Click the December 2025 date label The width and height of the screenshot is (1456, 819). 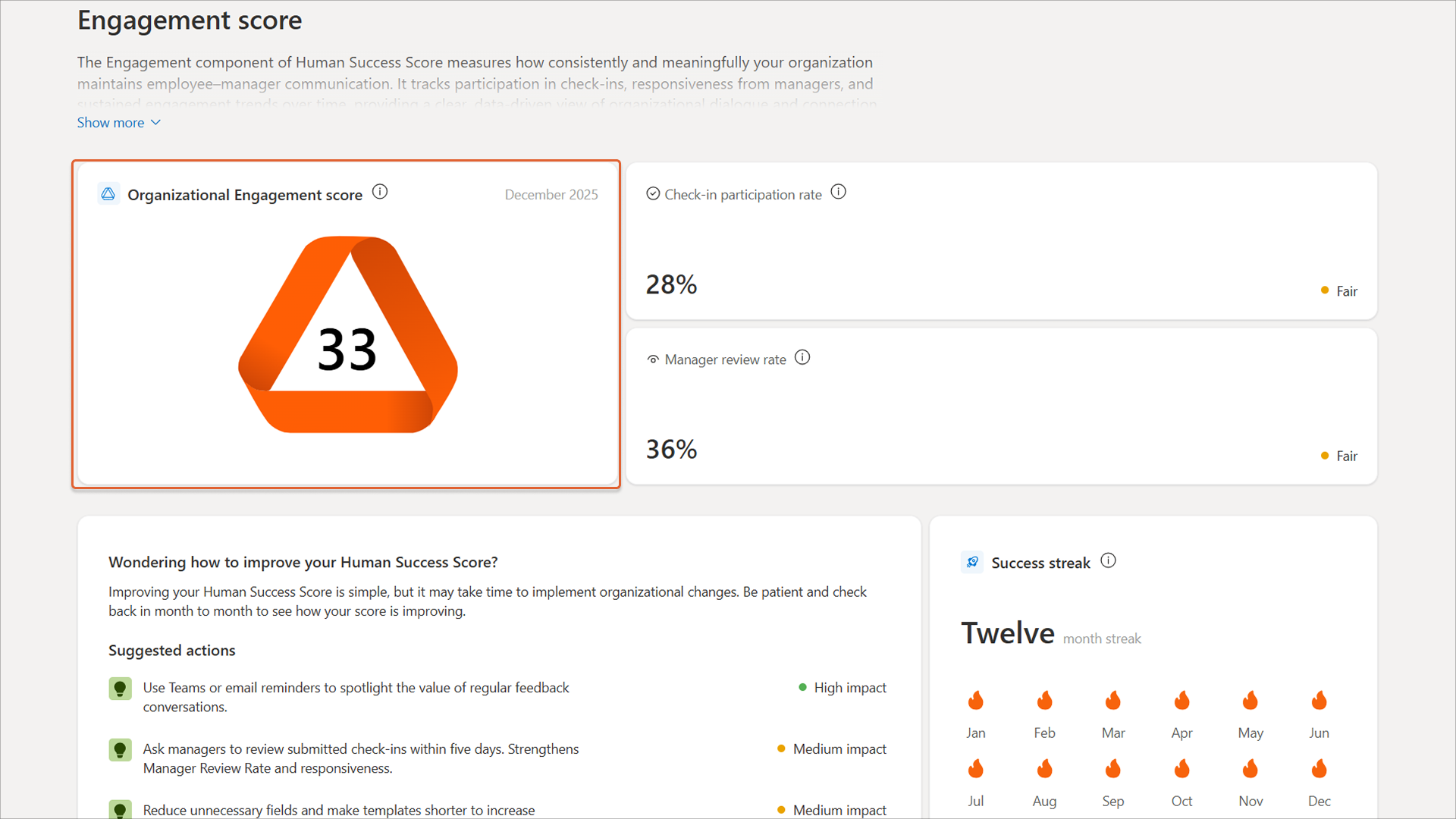click(x=551, y=195)
